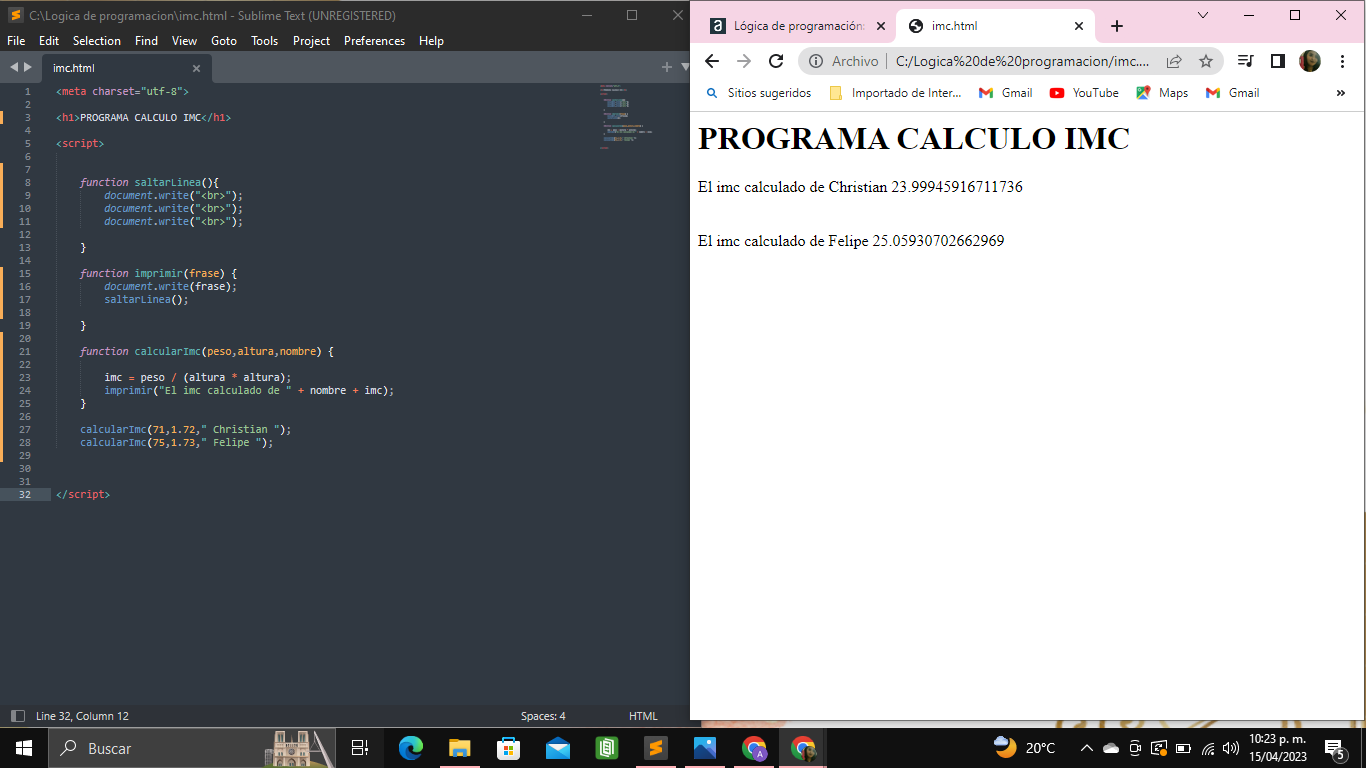Open File Explorer from taskbar
Image resolution: width=1366 pixels, height=768 pixels.
pos(460,748)
